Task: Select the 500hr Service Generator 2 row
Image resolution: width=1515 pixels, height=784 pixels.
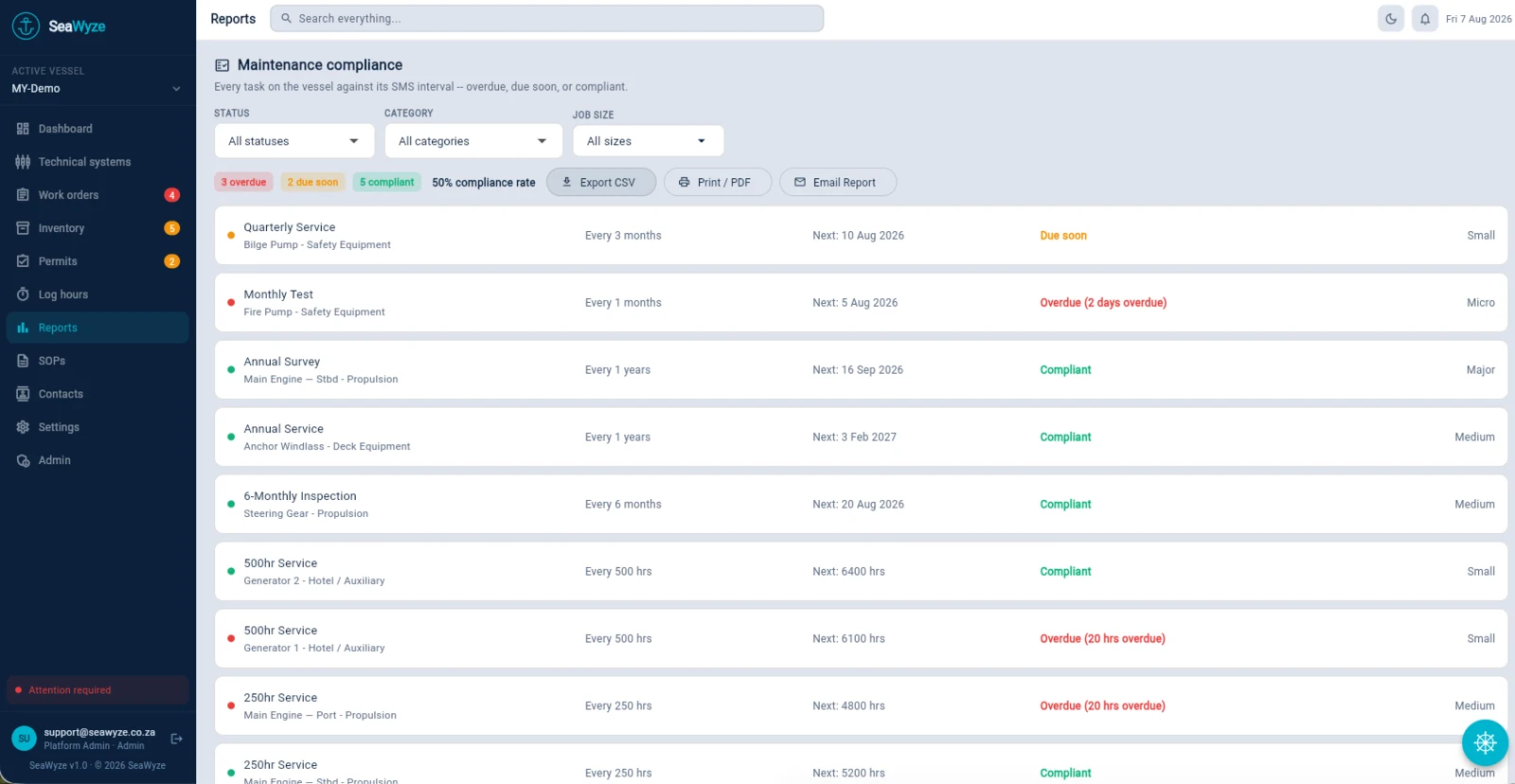Action: 861,572
